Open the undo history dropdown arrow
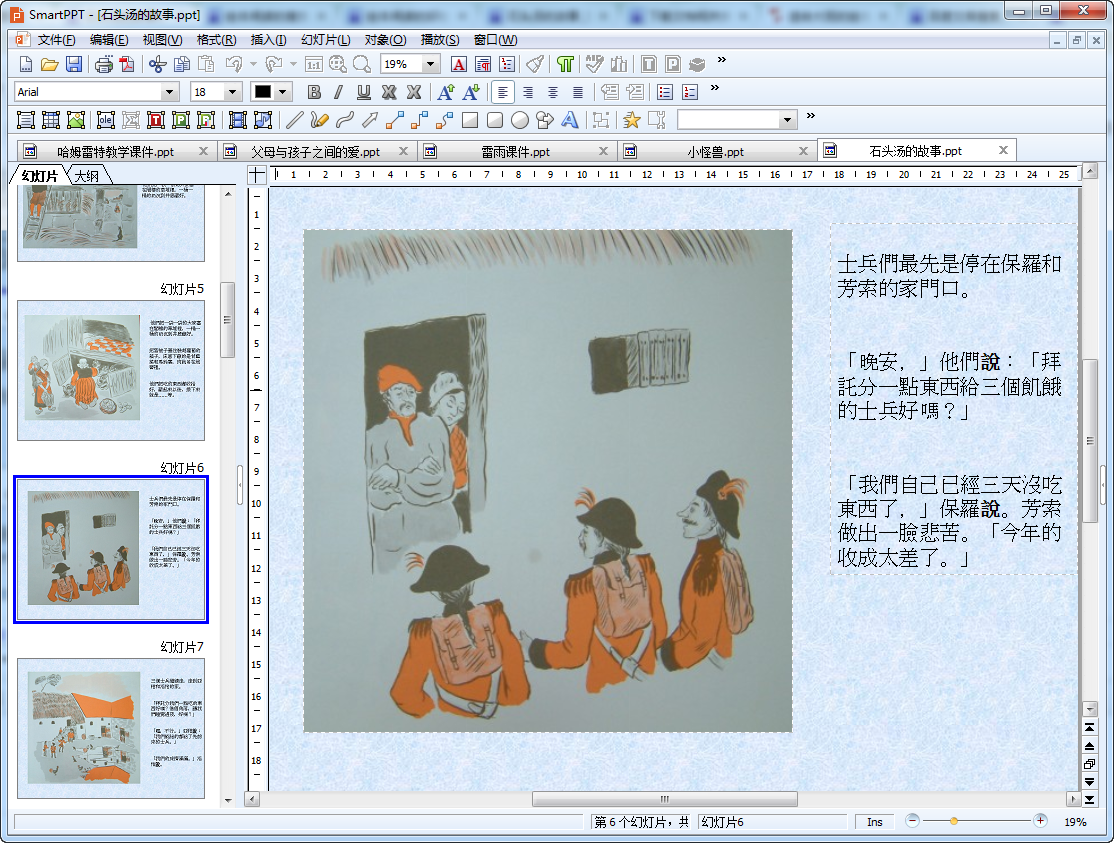This screenshot has height=843, width=1114. pos(254,65)
